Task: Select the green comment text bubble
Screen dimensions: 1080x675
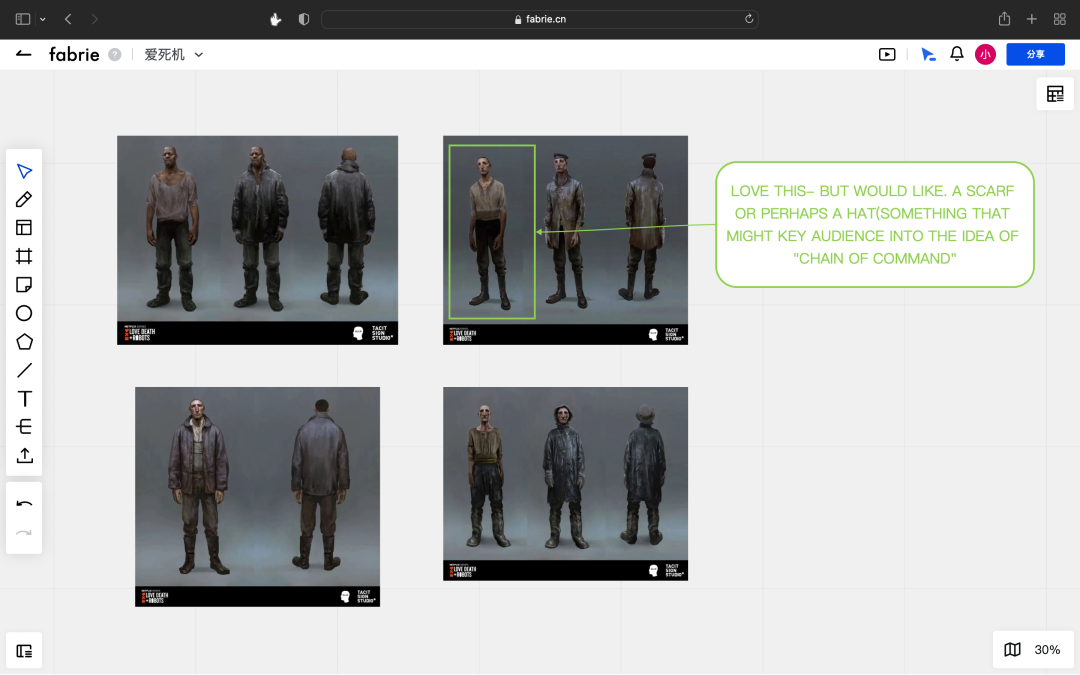Action: [x=875, y=225]
